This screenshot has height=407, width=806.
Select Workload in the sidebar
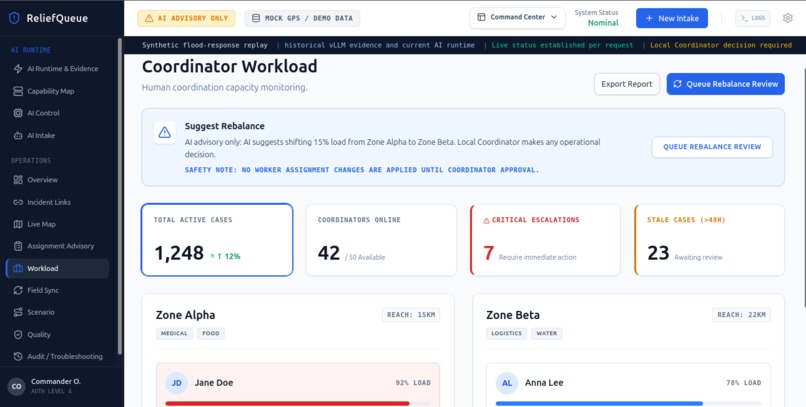click(58, 268)
